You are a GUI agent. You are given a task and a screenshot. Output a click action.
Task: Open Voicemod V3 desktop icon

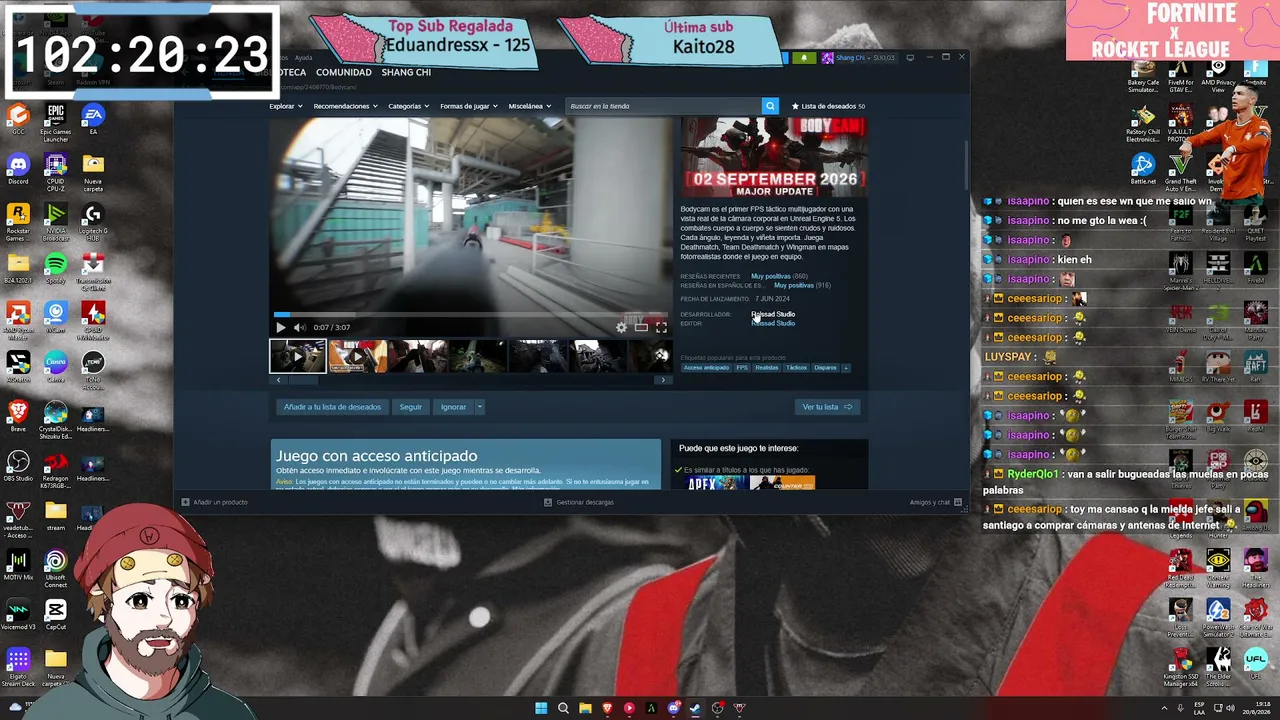tap(18, 614)
